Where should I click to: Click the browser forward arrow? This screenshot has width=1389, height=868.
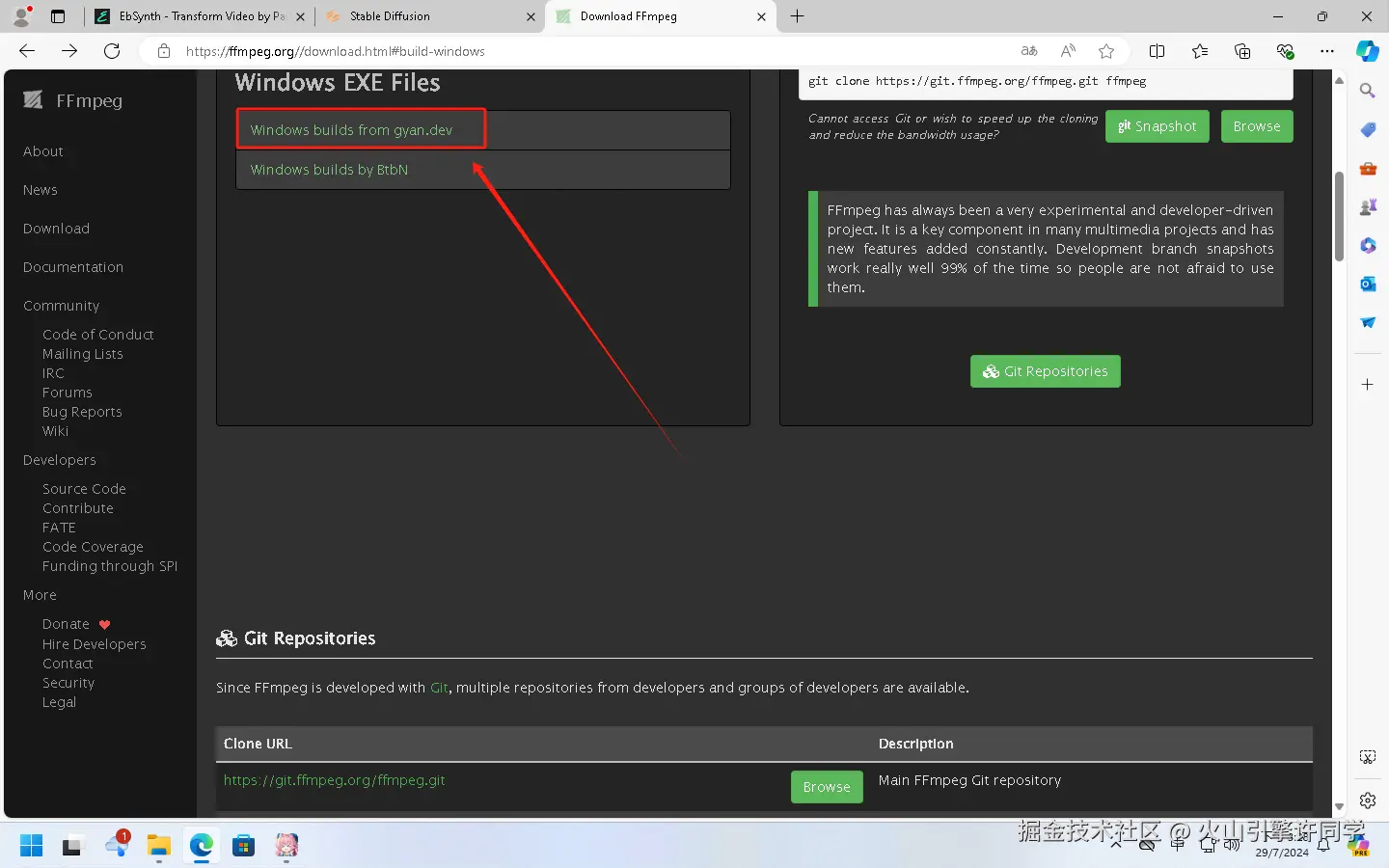[x=69, y=51]
